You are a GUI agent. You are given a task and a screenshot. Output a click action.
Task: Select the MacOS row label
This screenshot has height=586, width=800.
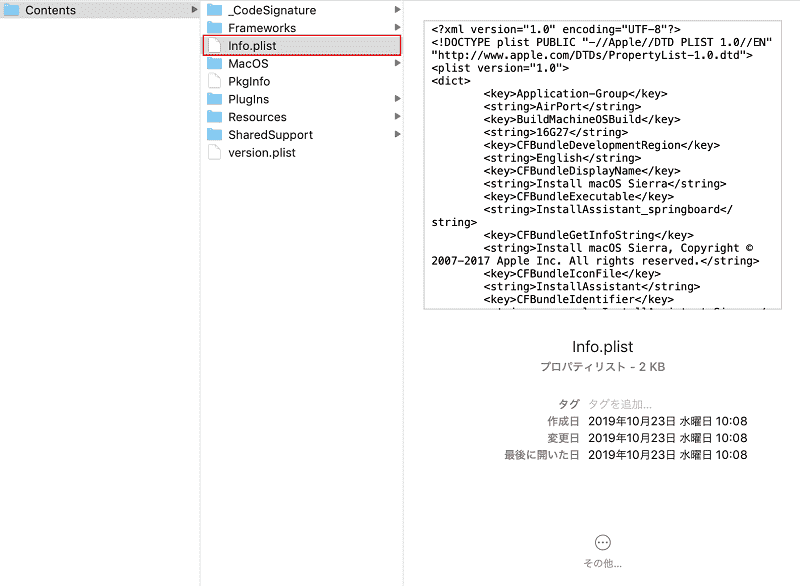click(248, 64)
